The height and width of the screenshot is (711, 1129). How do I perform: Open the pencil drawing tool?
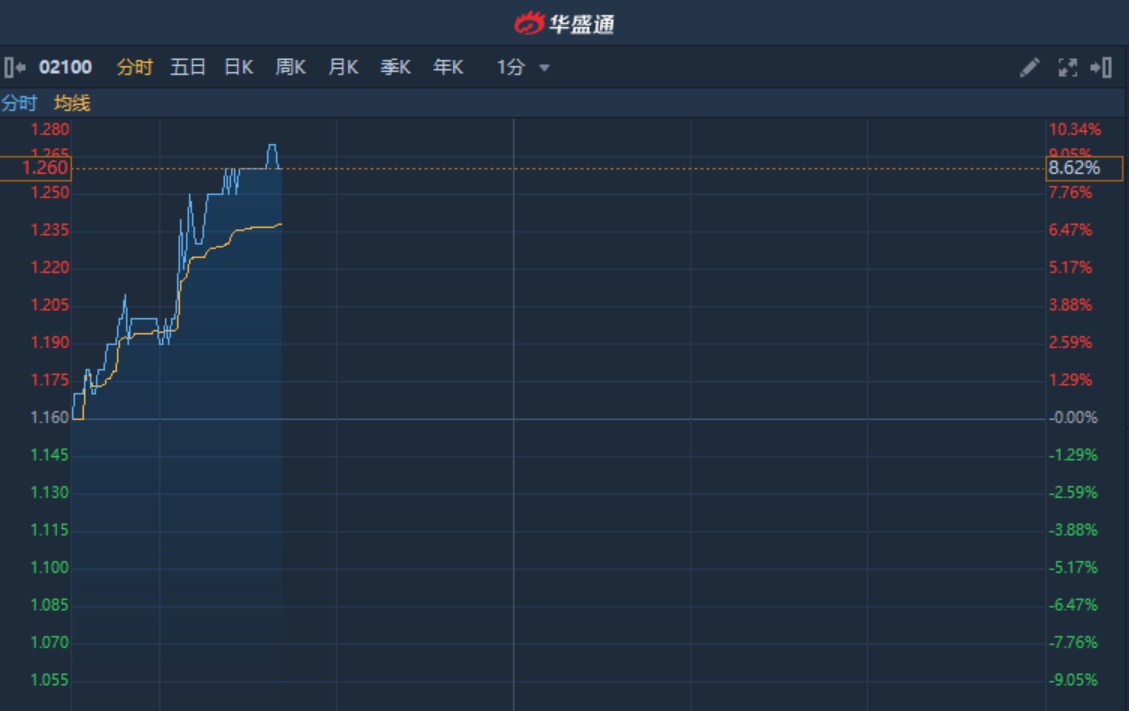point(1029,68)
